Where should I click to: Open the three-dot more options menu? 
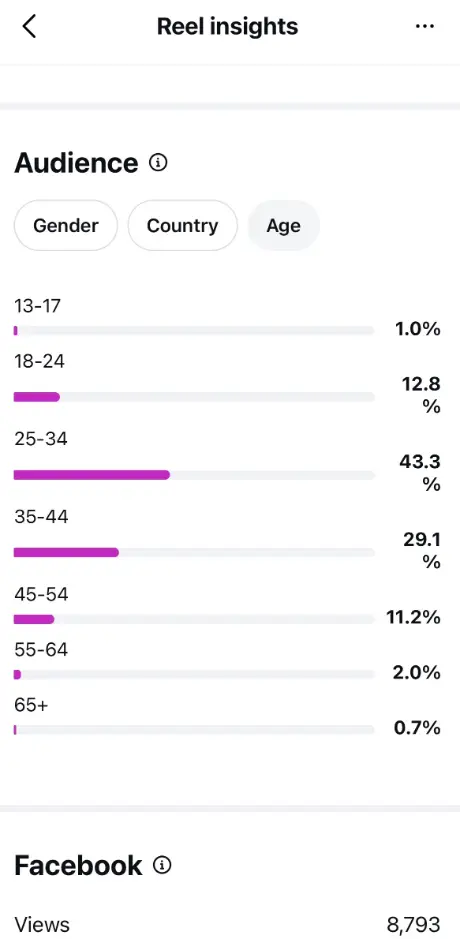[425, 26]
